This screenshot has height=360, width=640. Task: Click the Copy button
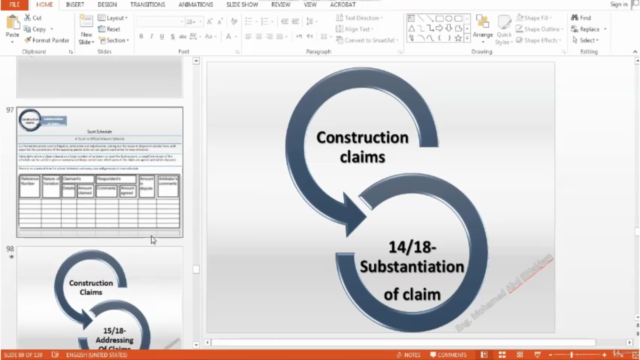[x=35, y=29]
